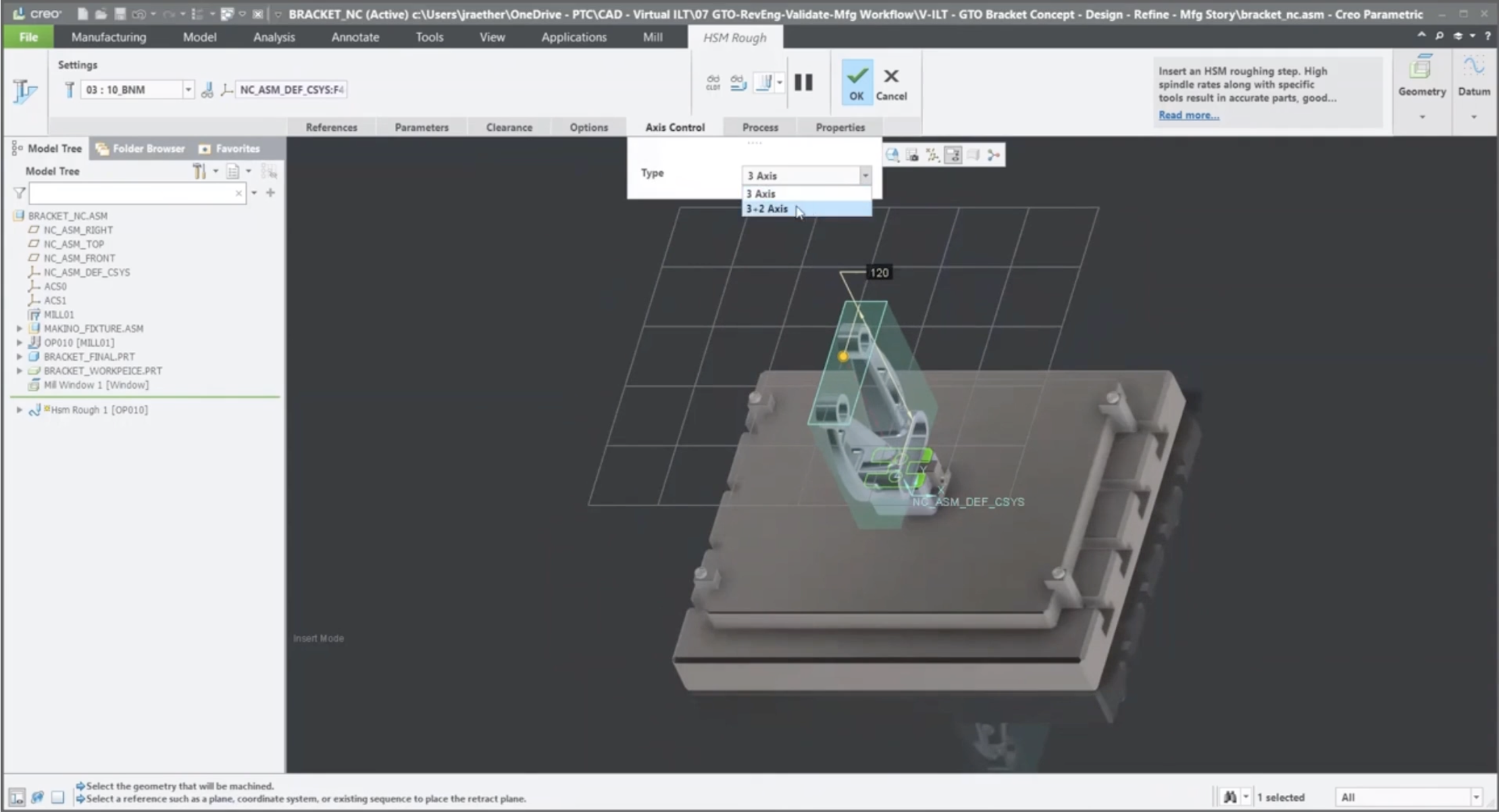Screen dimensions: 1499x812
Task: Switch to the Folder Browser tab
Action: click(x=141, y=149)
